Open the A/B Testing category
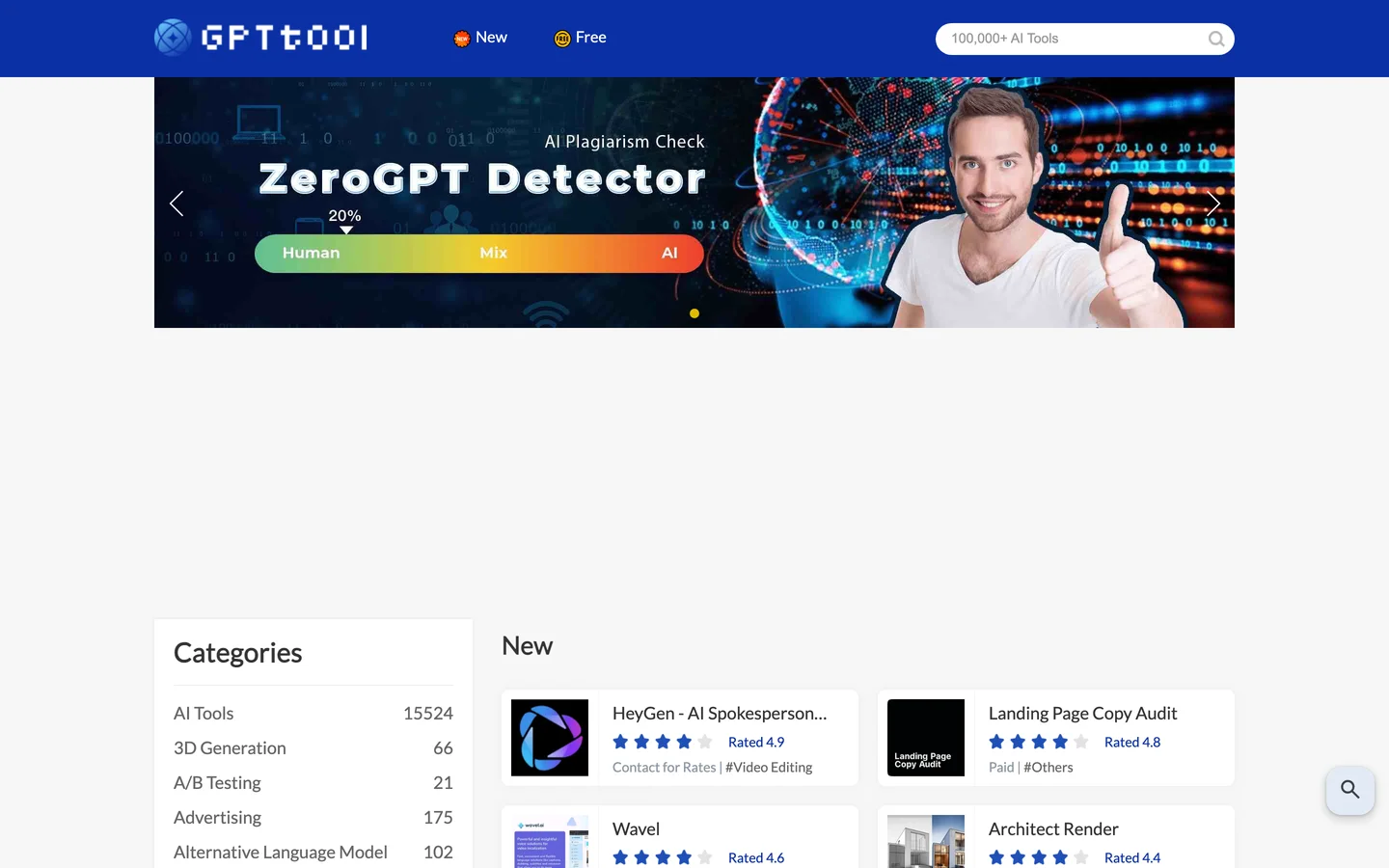The width and height of the screenshot is (1389, 868). click(x=313, y=783)
